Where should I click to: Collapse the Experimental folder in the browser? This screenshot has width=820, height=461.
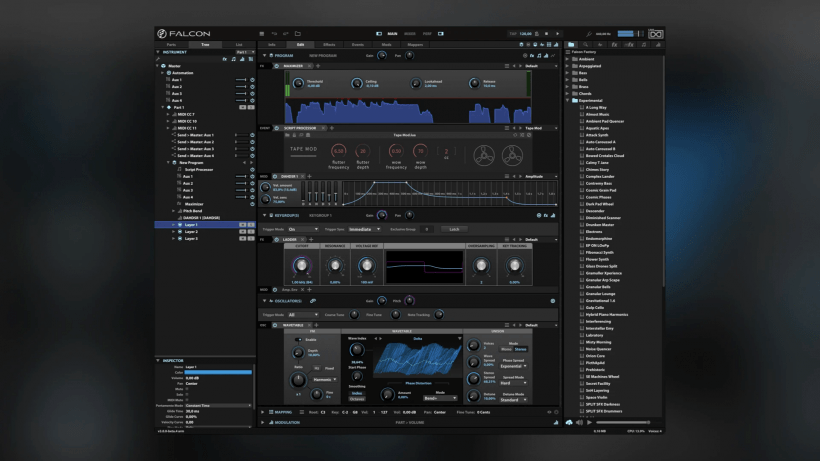(568, 100)
